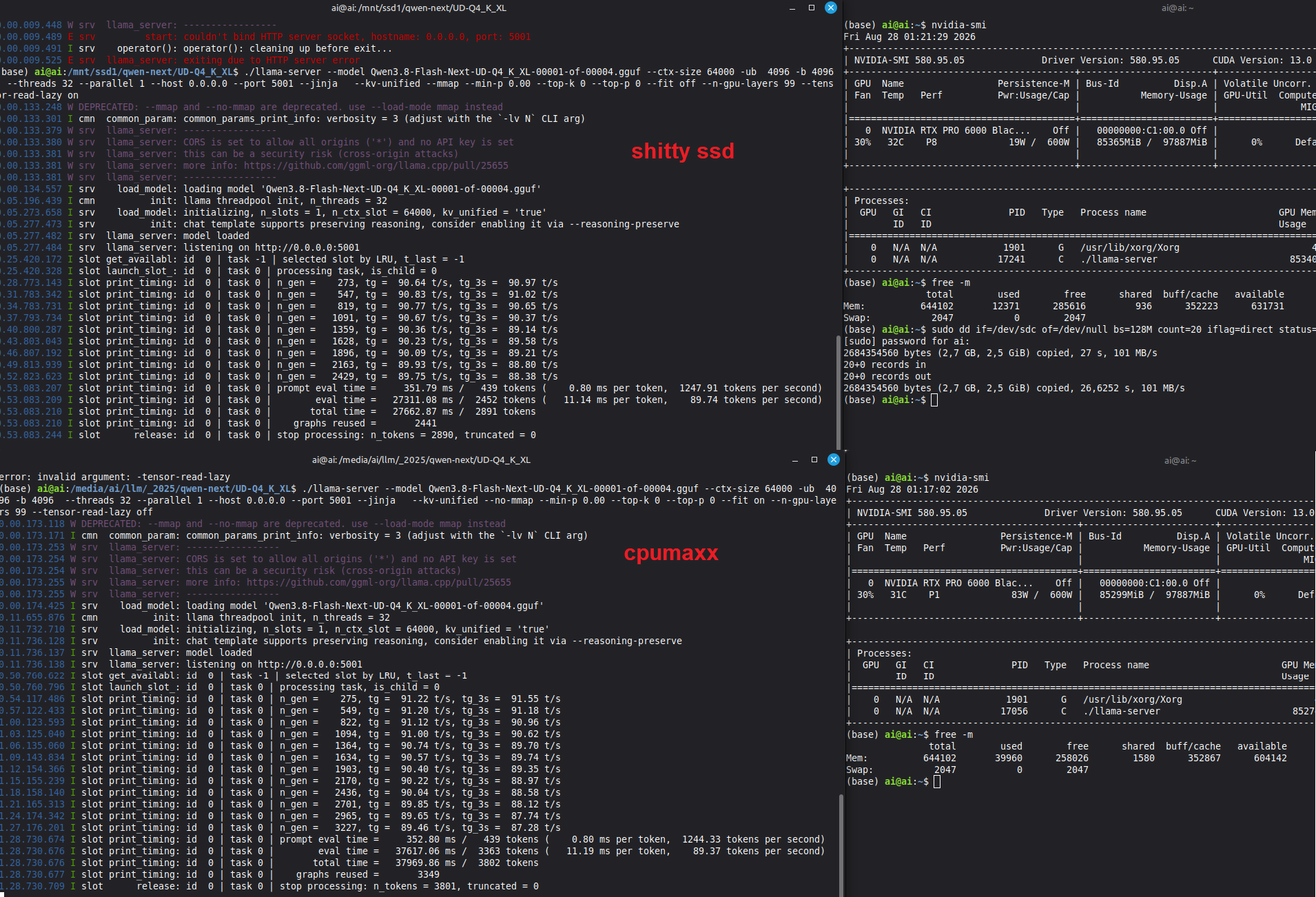The height and width of the screenshot is (897, 1316).
Task: Click 'listening on http://0.0.0.0:5001' in /media/ai/llm terminal
Action: click(x=274, y=664)
